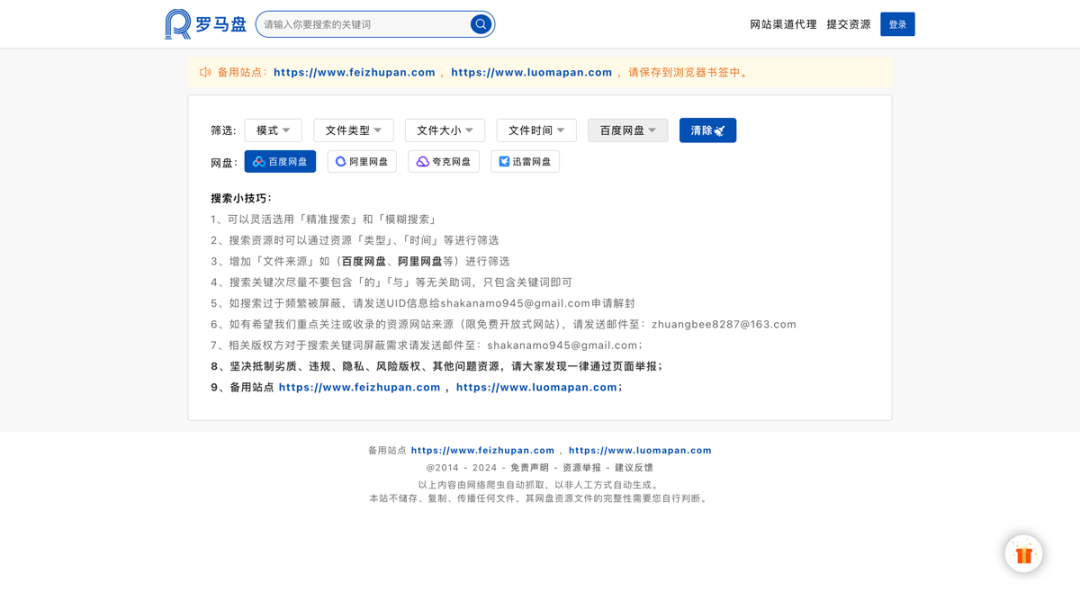Expand the 百度网盘 filter dropdown
Image resolution: width=1080 pixels, height=610 pixels.
627,130
